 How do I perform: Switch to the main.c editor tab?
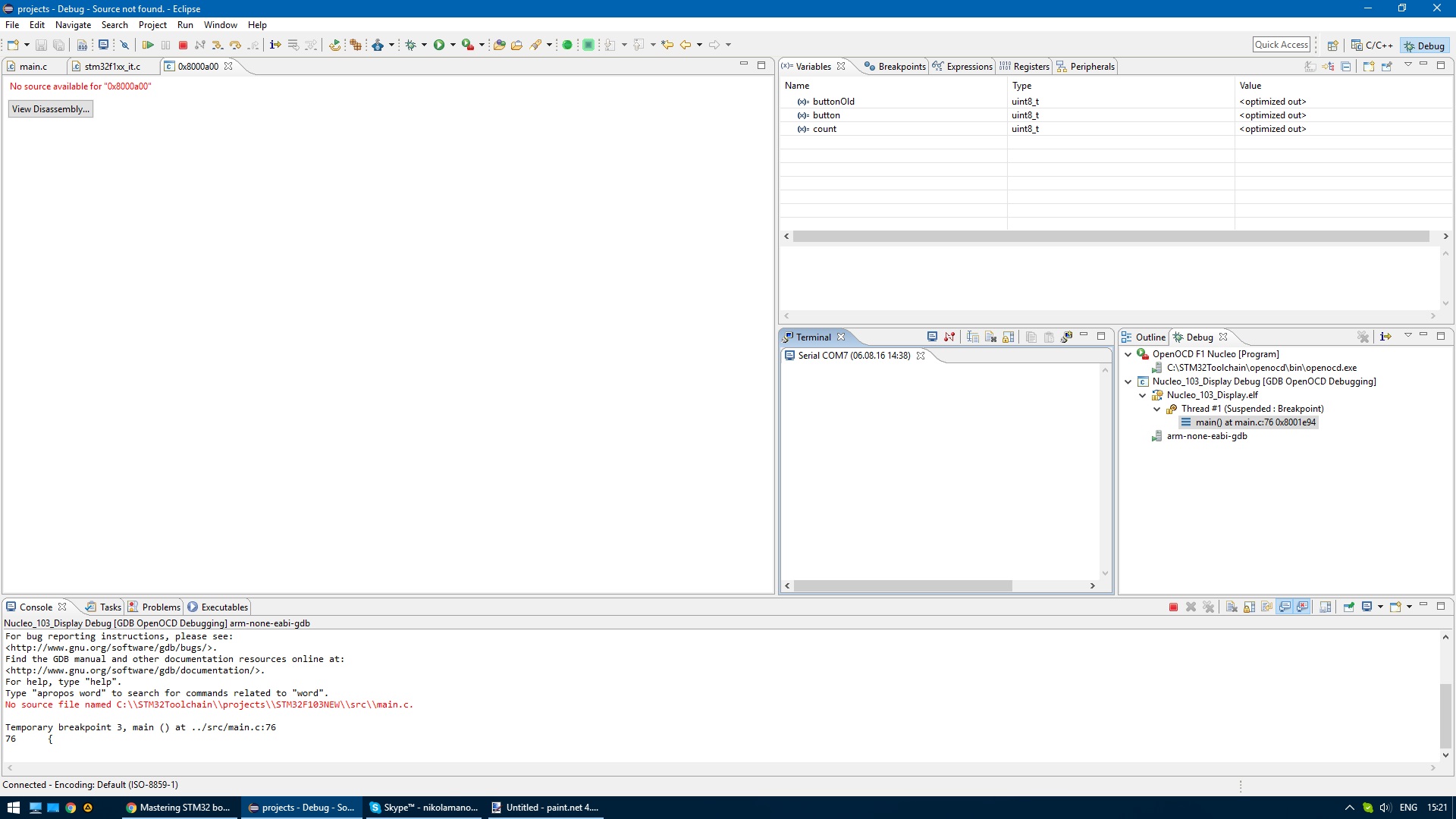33,67
